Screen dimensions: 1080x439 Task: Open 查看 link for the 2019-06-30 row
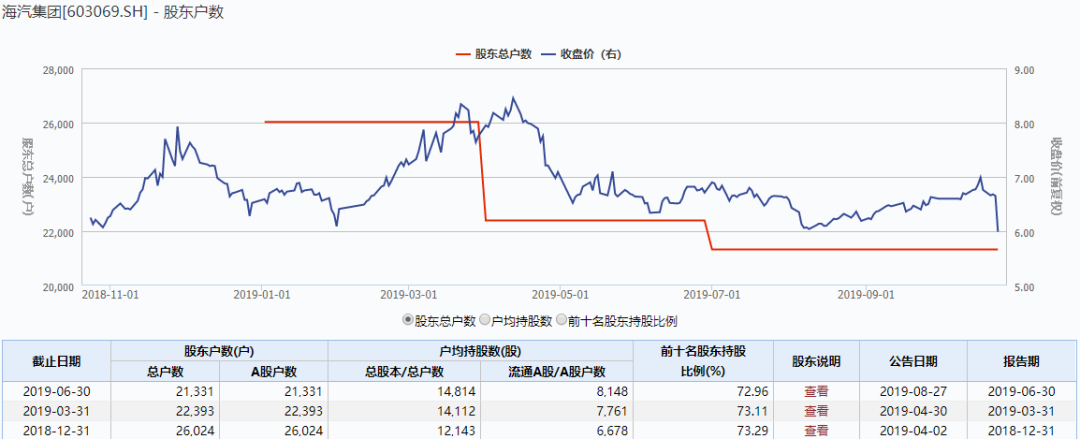816,391
